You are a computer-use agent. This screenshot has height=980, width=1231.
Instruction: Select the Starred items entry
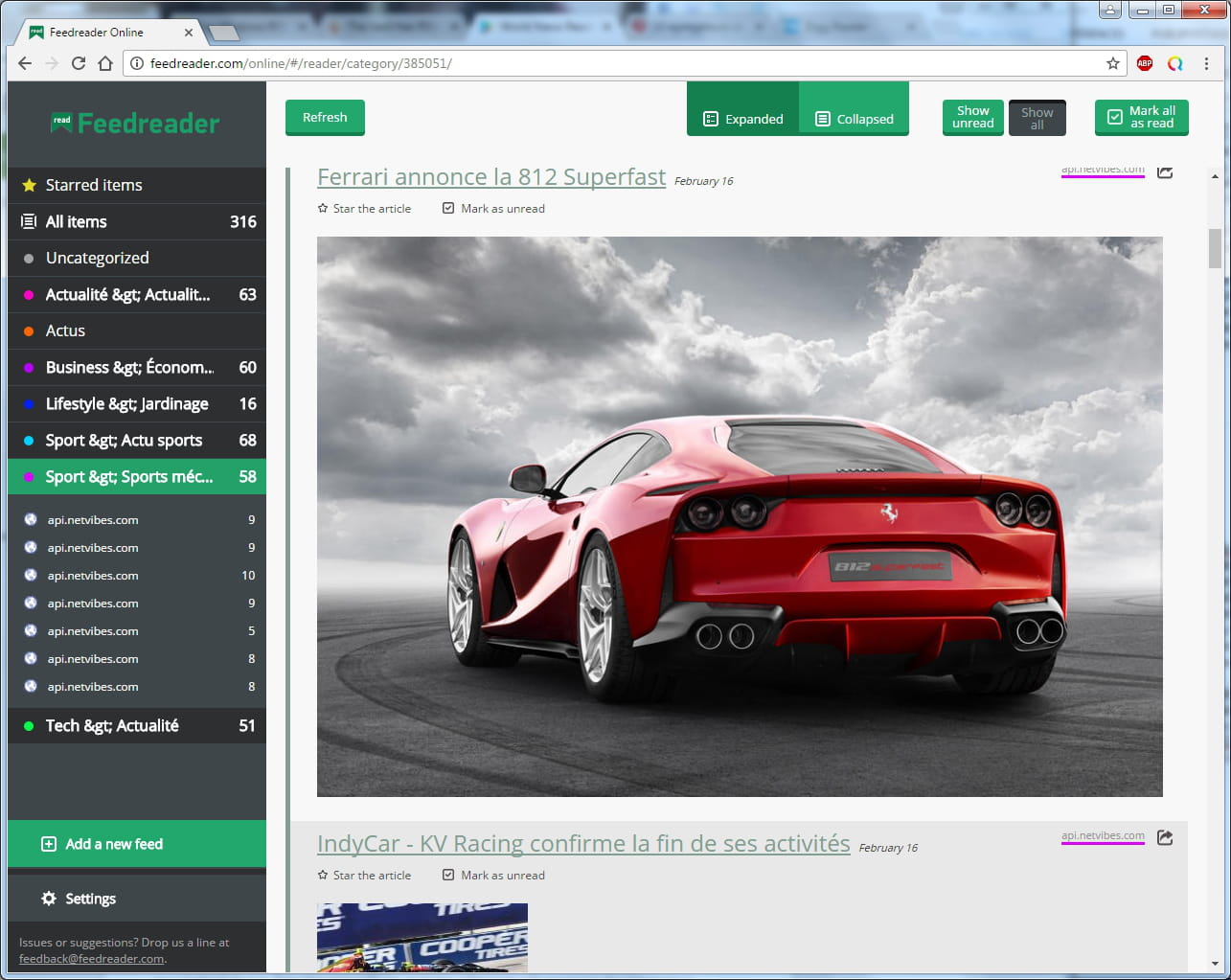tap(137, 185)
